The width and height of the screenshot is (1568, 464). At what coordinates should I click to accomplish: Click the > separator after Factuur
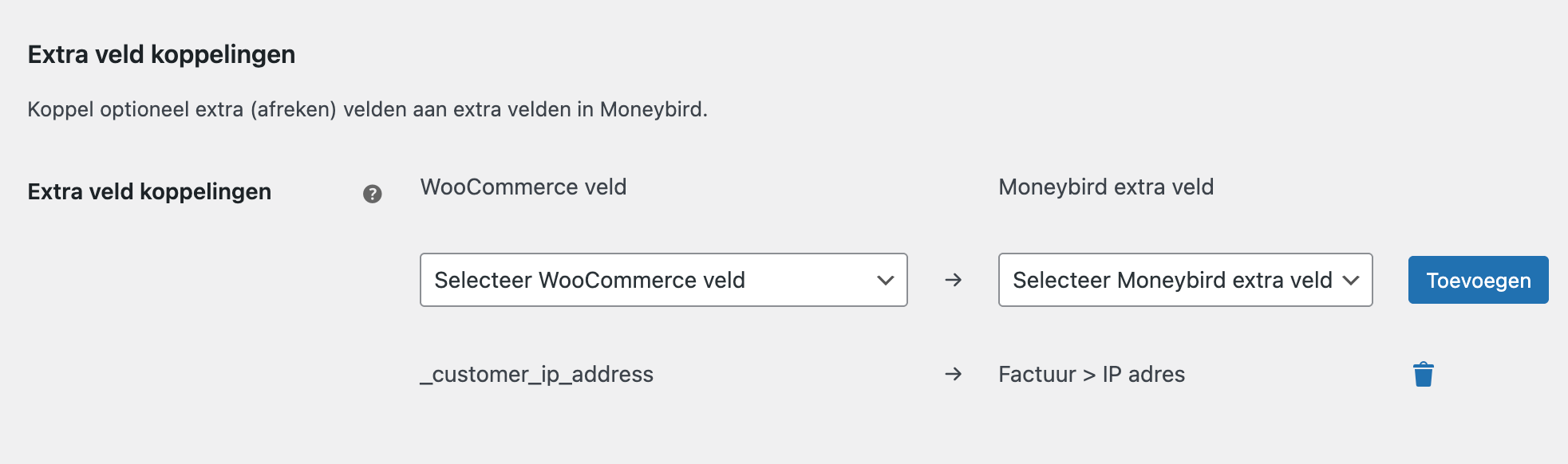[1089, 374]
